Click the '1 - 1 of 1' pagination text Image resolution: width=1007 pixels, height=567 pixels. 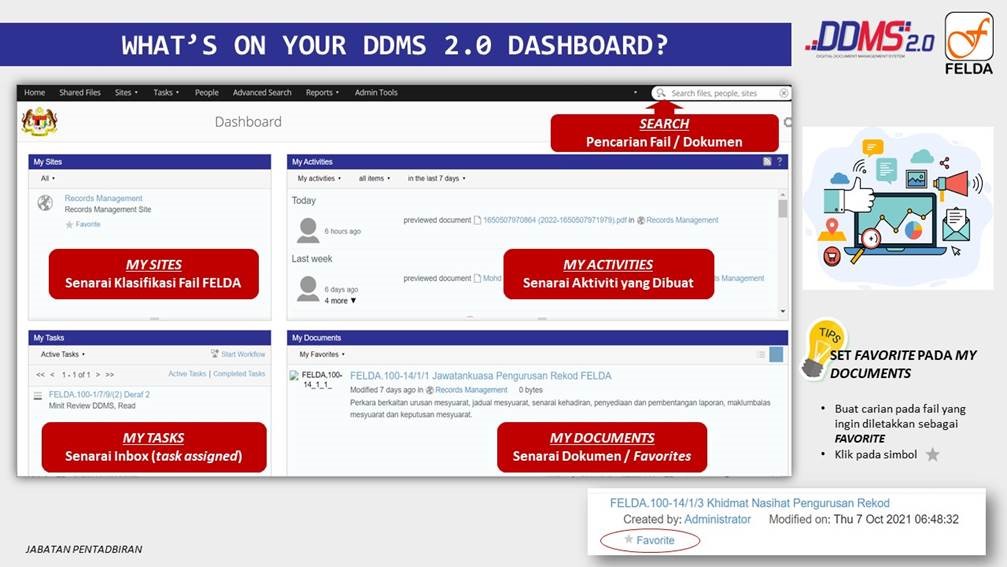point(75,374)
